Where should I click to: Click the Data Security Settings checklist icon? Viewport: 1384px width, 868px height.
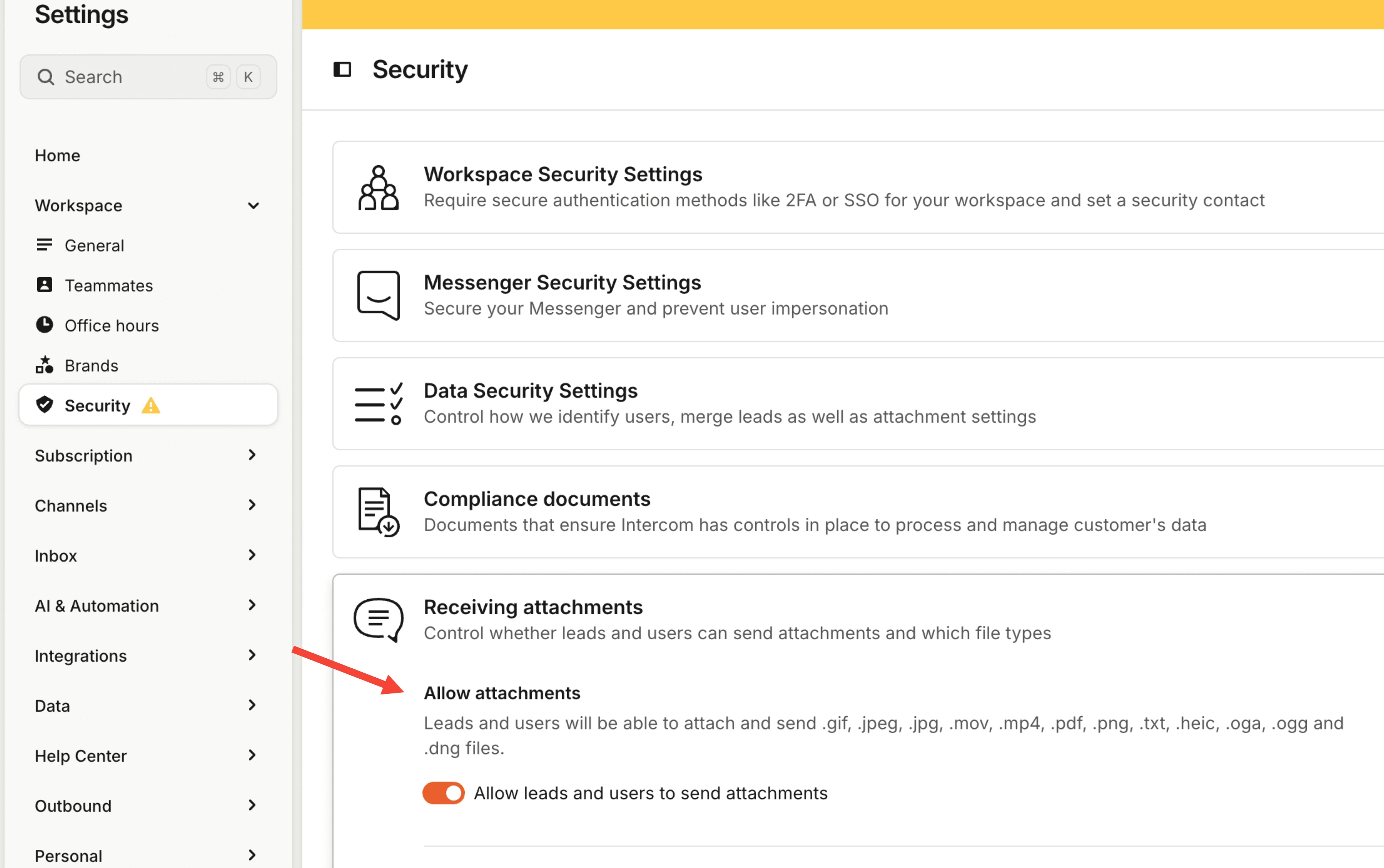(x=378, y=404)
